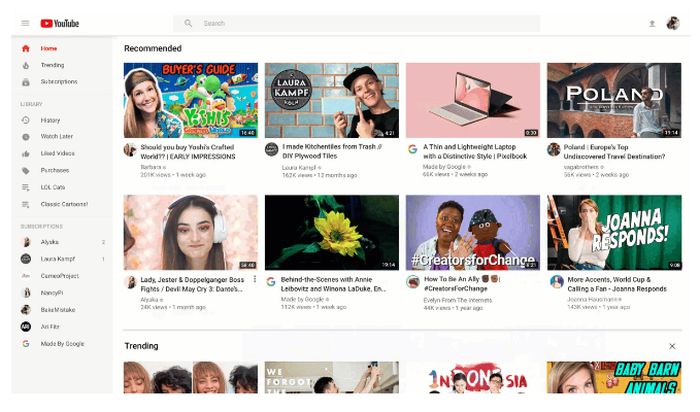700x412 pixels.
Task: Play Yoshi's Crafted World video thumbnail
Action: tap(191, 100)
